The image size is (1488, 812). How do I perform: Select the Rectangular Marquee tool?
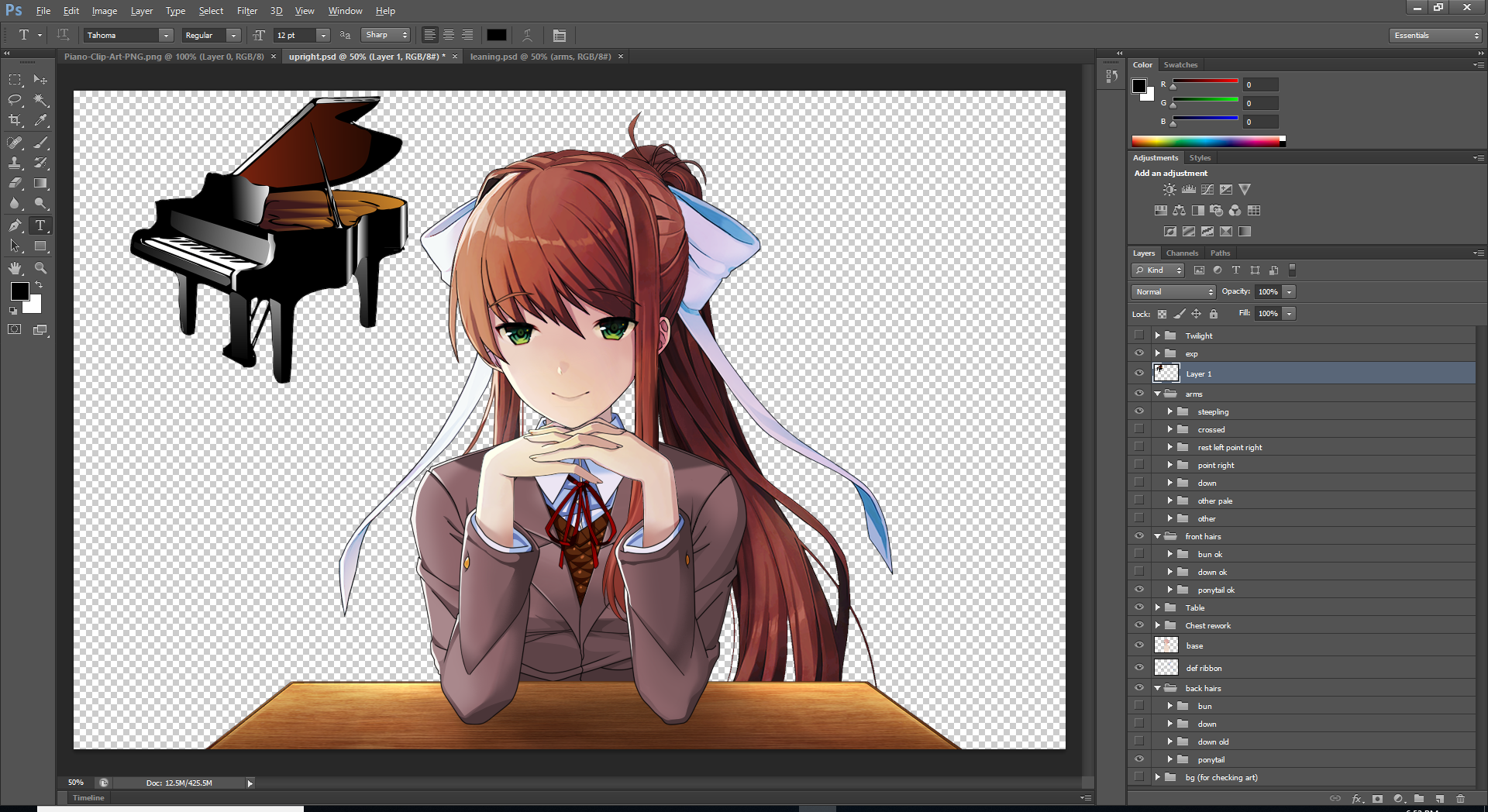[x=15, y=80]
